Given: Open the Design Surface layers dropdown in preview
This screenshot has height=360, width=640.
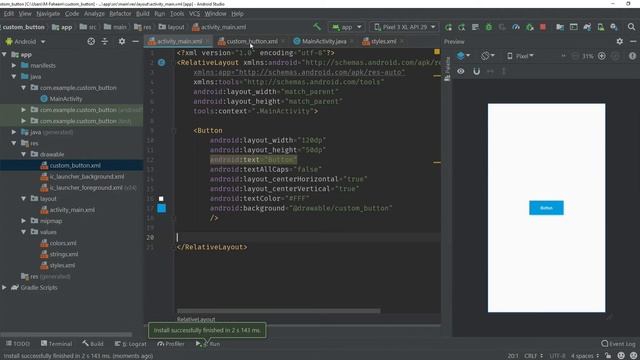Looking at the screenshot, I should coord(463,56).
